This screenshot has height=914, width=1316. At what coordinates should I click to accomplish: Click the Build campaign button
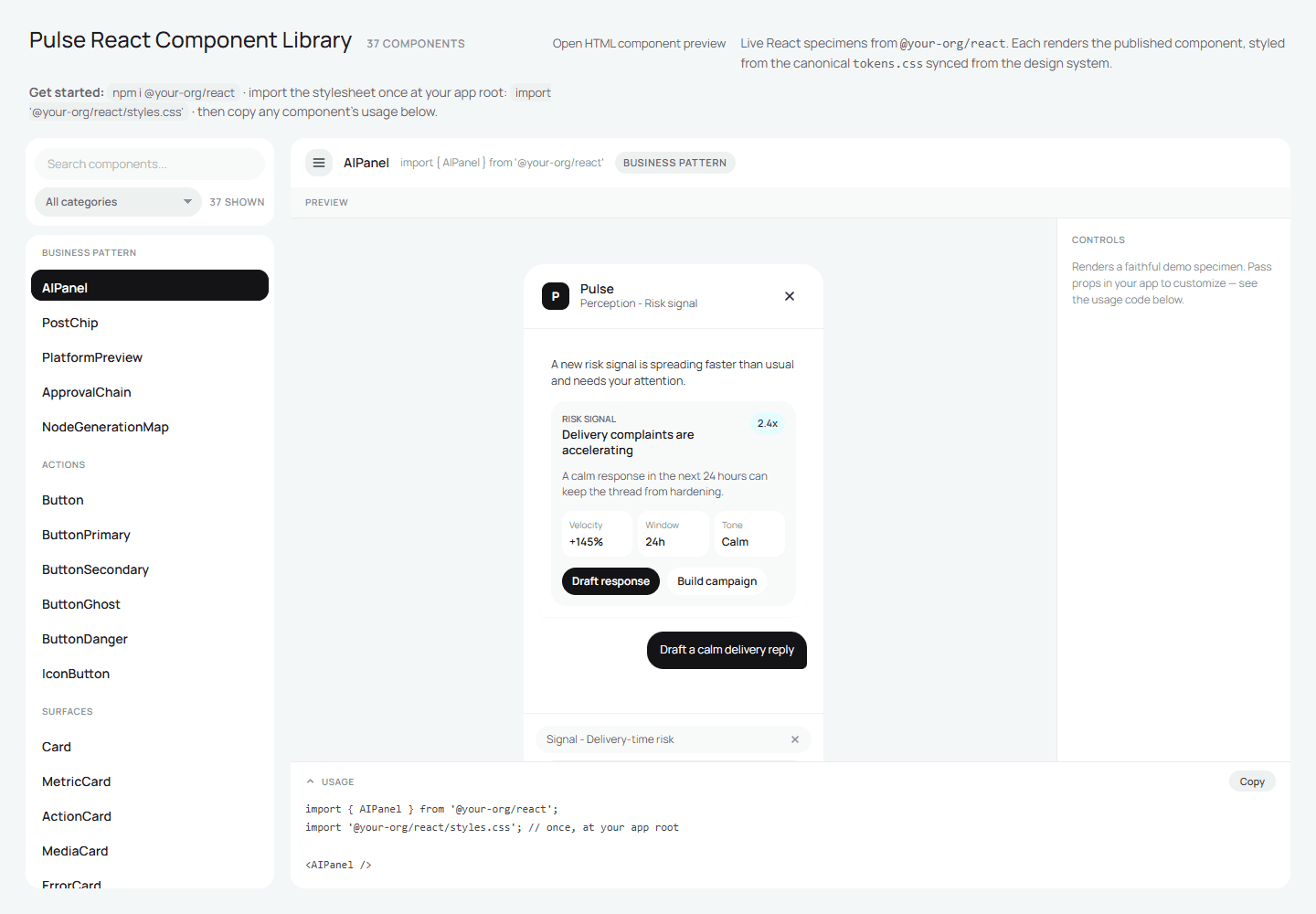(717, 581)
